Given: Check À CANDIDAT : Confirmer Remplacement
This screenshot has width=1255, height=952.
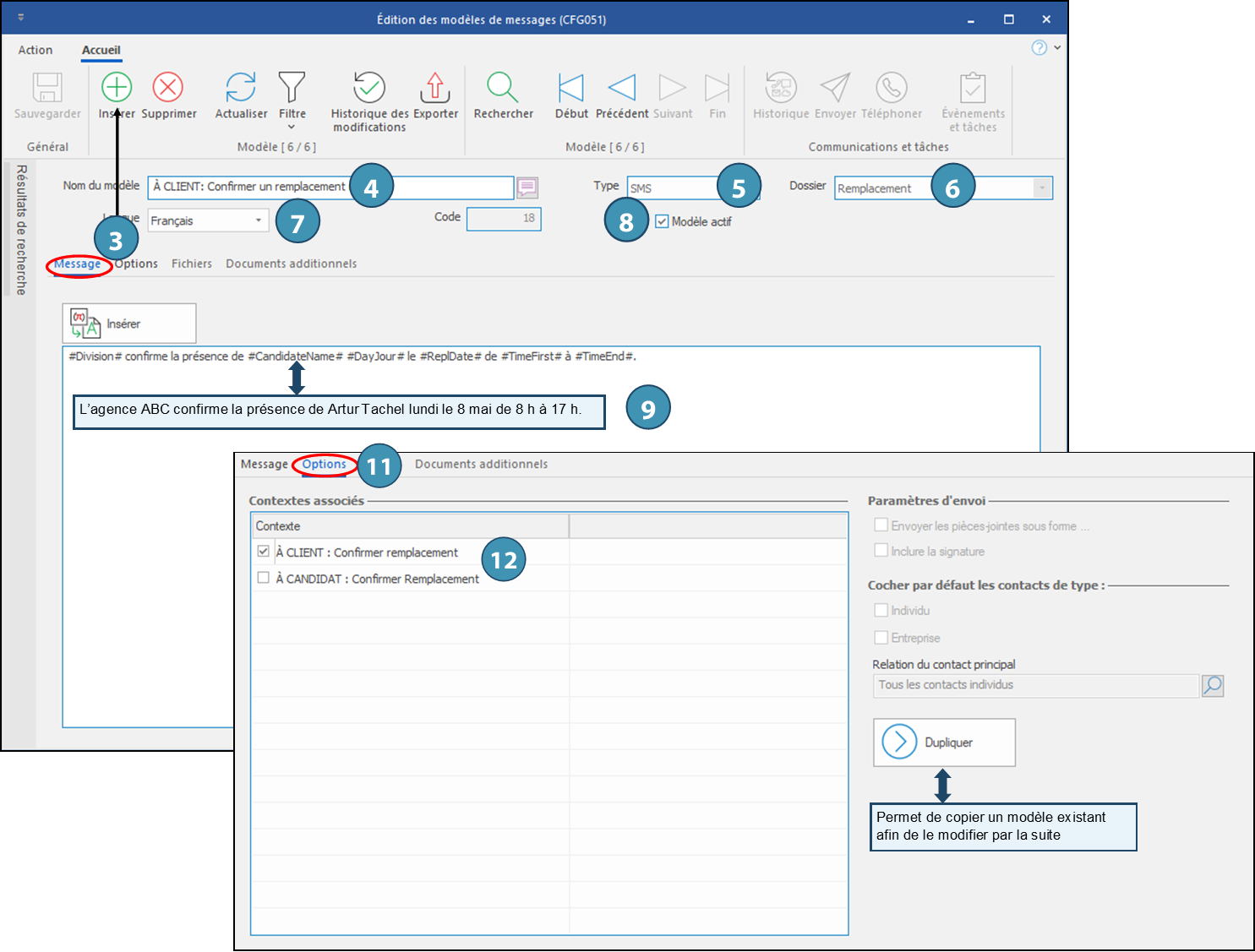Looking at the screenshot, I should [x=264, y=578].
